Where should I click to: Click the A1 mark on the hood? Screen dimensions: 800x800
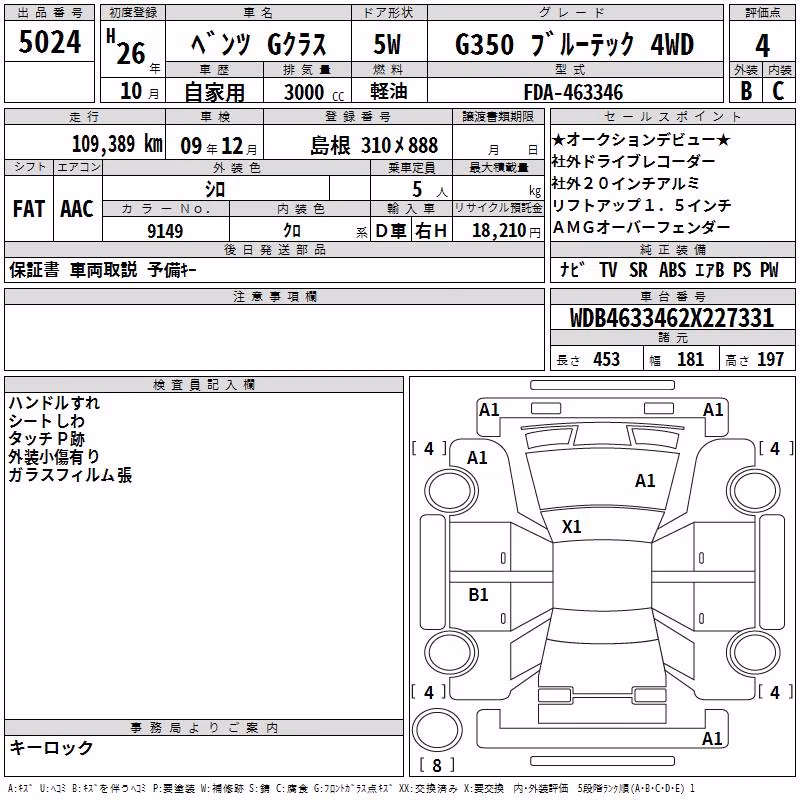[645, 481]
